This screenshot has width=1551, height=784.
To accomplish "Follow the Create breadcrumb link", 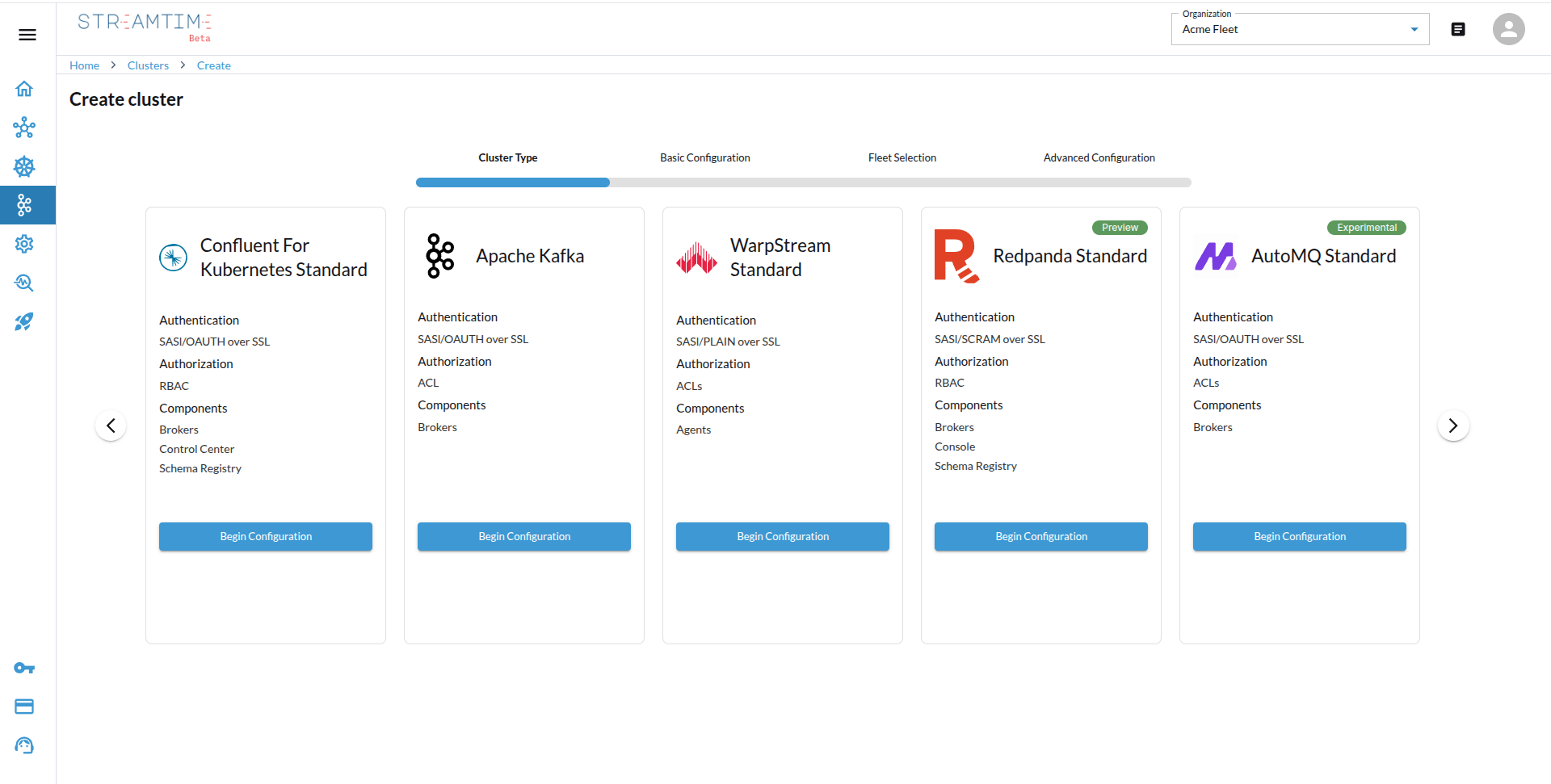I will (x=213, y=65).
